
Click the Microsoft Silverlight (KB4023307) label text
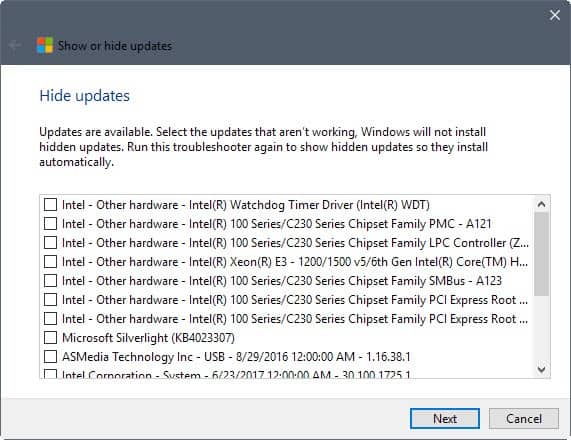[x=148, y=338]
